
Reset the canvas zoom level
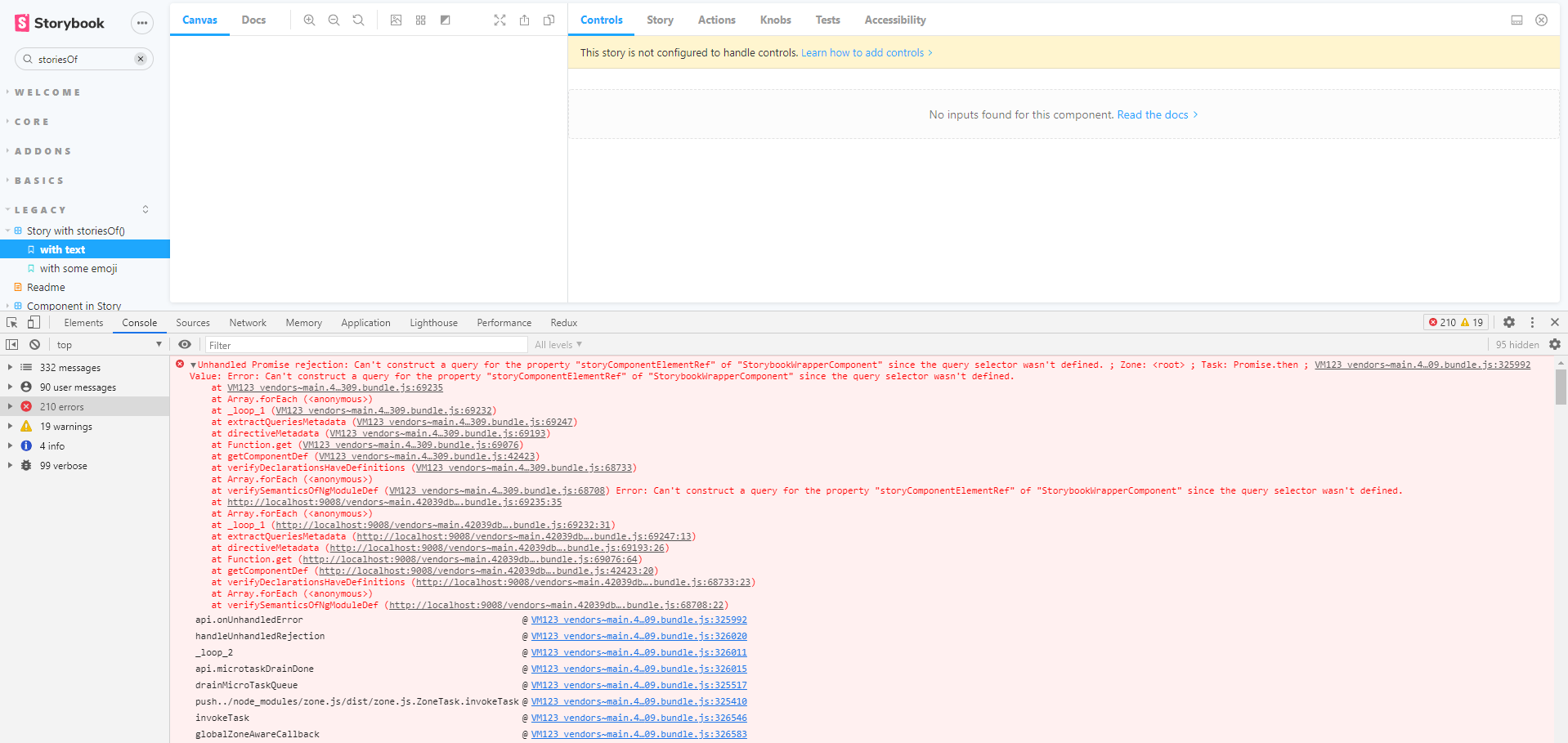pyautogui.click(x=358, y=20)
